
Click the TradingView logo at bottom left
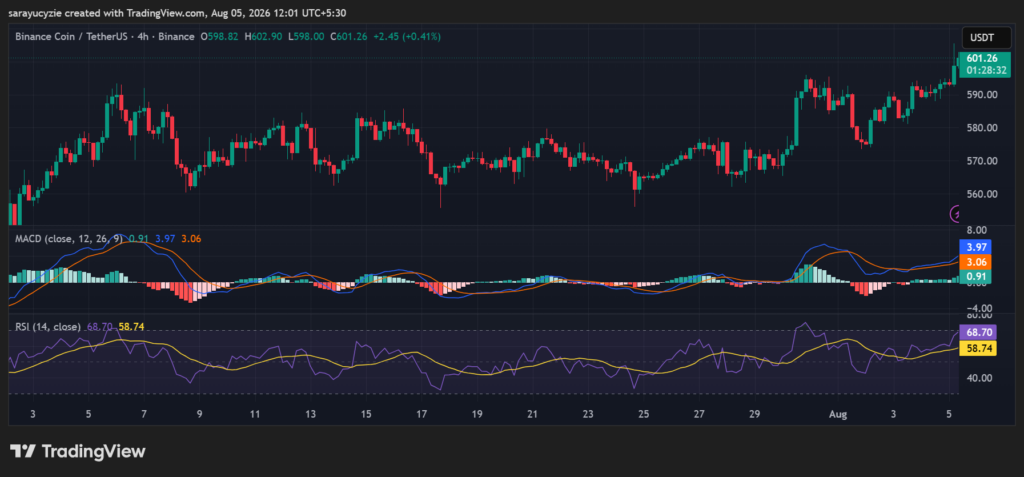pos(78,451)
